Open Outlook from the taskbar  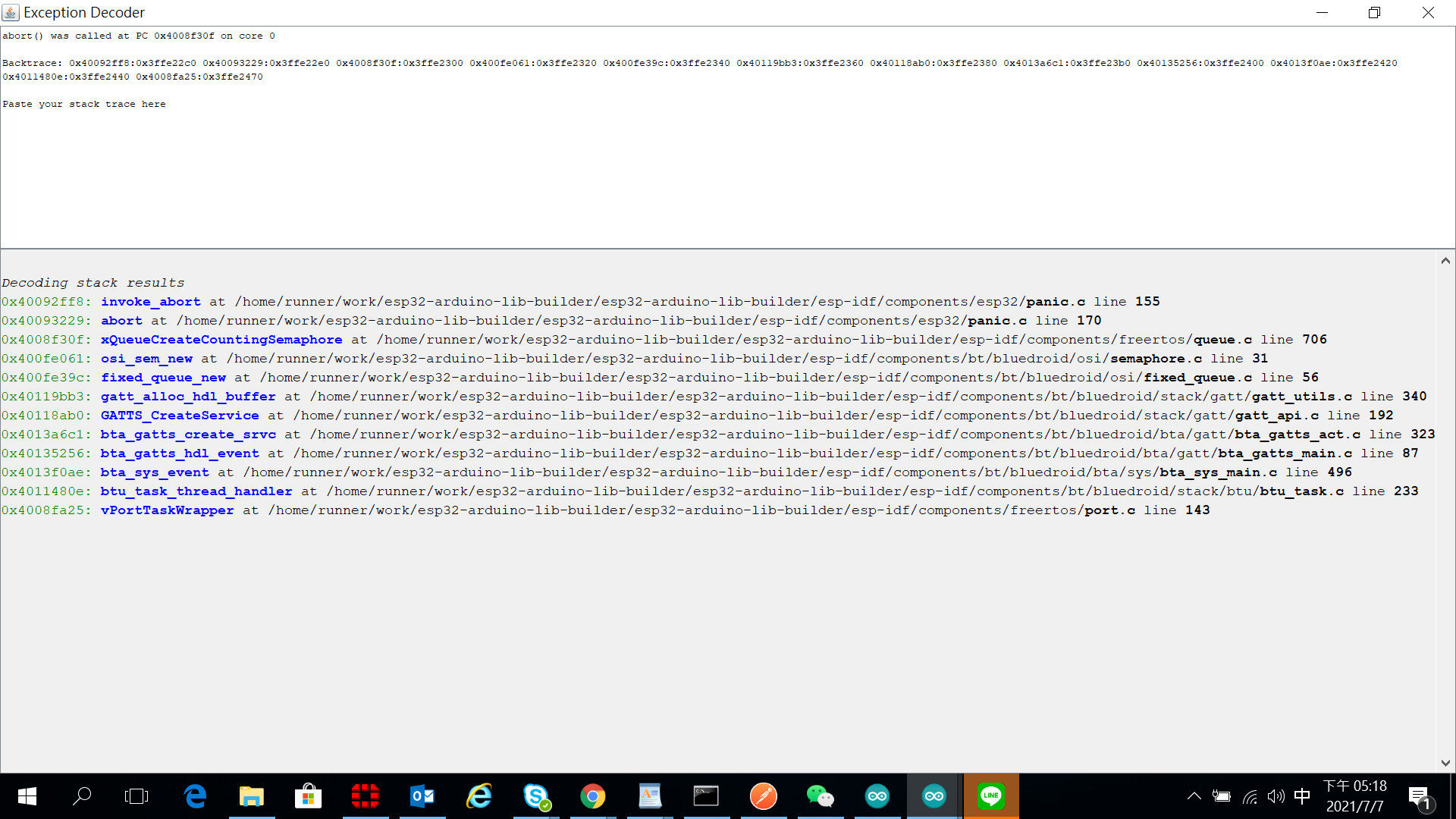[x=422, y=796]
